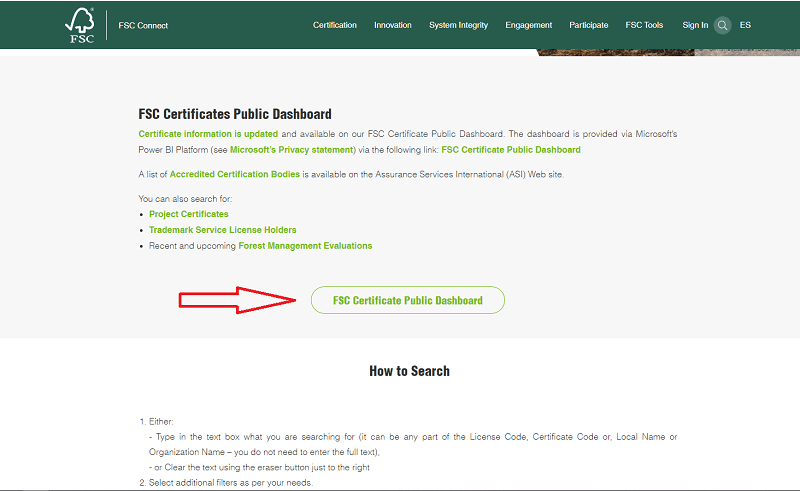Click the FSC Certificate Public Dashboard button
Screen dimensions: 800x491
click(x=407, y=300)
